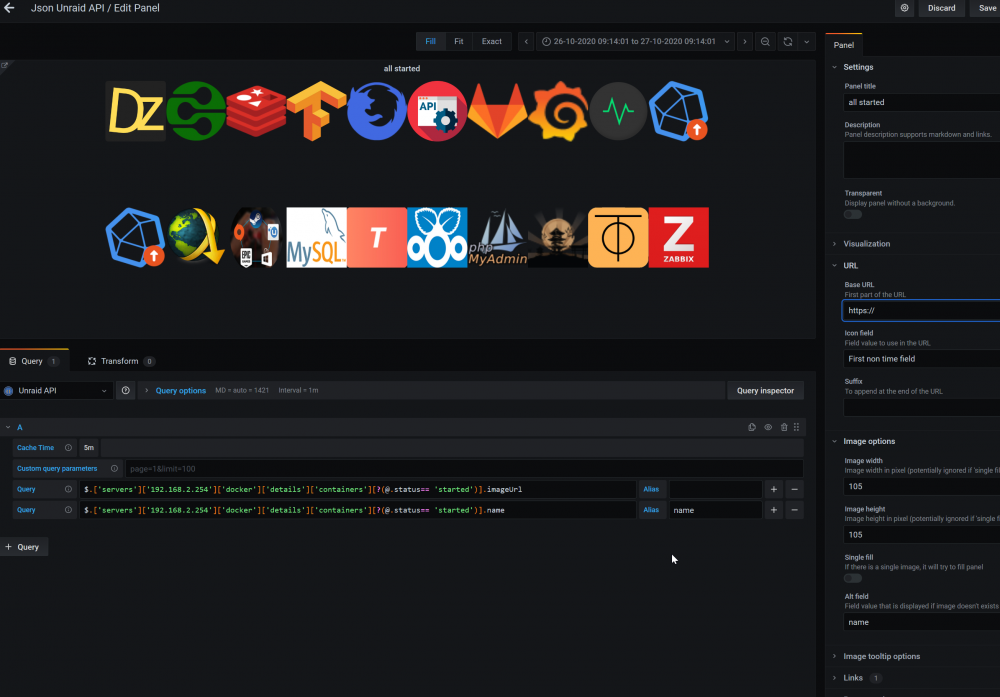Focus the Image height input
The image size is (1000, 697).
click(922, 535)
